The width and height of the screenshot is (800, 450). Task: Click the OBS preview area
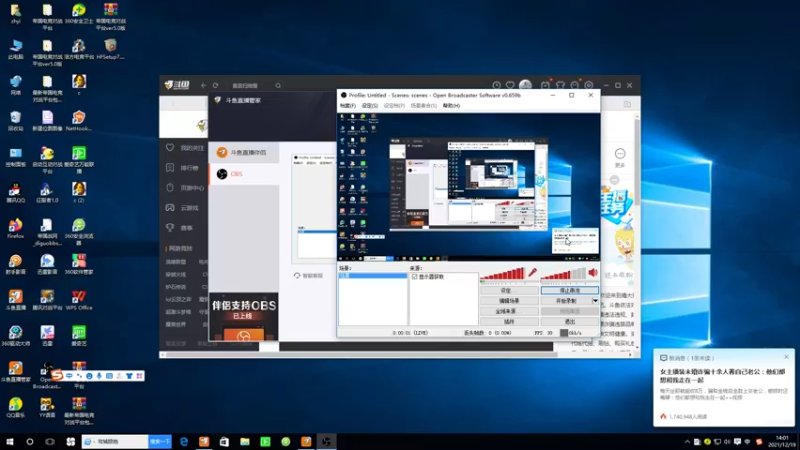pyautogui.click(x=468, y=187)
